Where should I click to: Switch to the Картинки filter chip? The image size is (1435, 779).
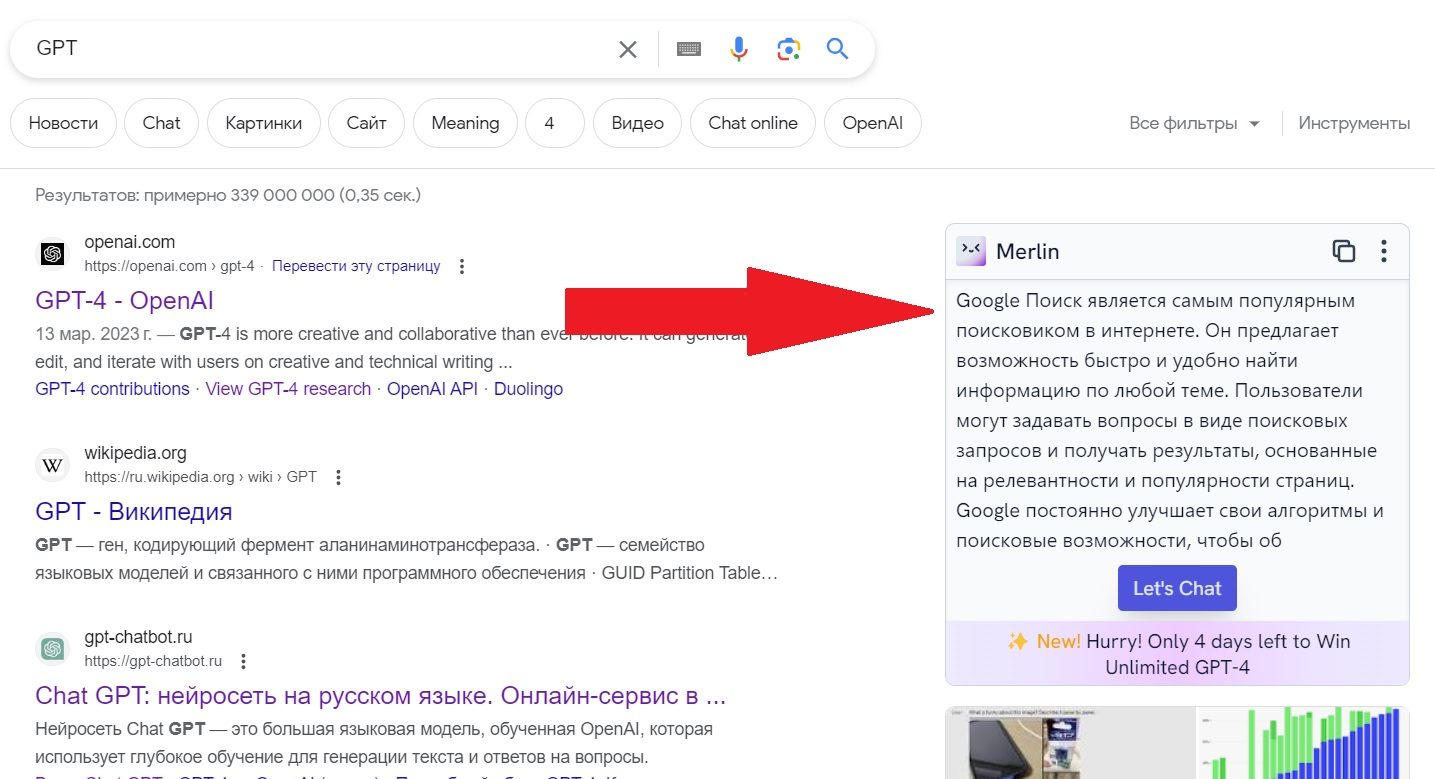[263, 123]
